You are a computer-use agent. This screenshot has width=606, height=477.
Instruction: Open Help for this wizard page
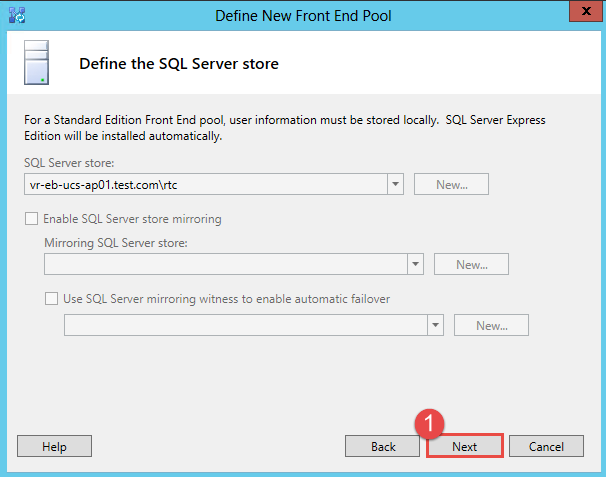[x=55, y=447]
